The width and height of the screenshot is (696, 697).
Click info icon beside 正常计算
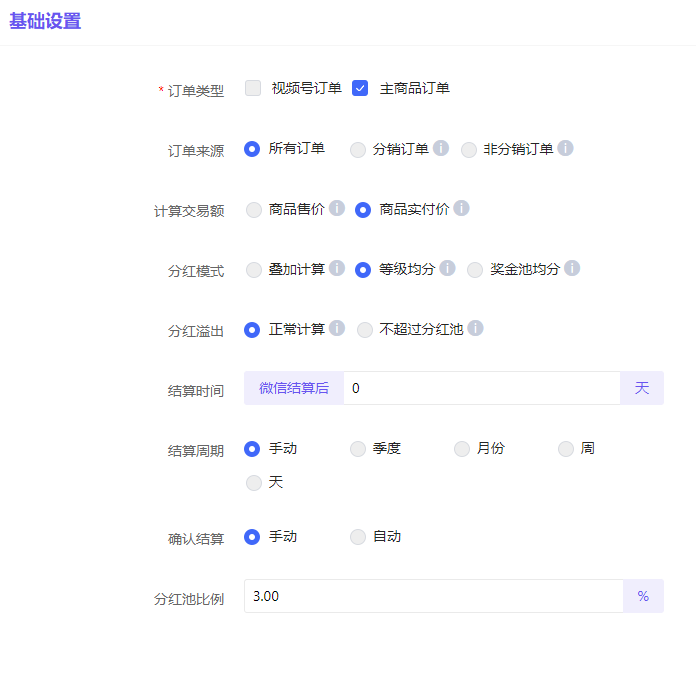[337, 328]
